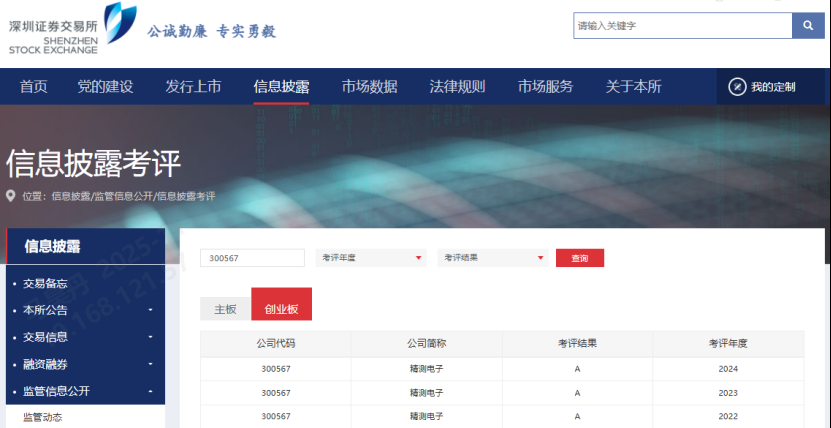The image size is (831, 428).
Task: Click the company code field showing 300567
Action: (x=252, y=258)
